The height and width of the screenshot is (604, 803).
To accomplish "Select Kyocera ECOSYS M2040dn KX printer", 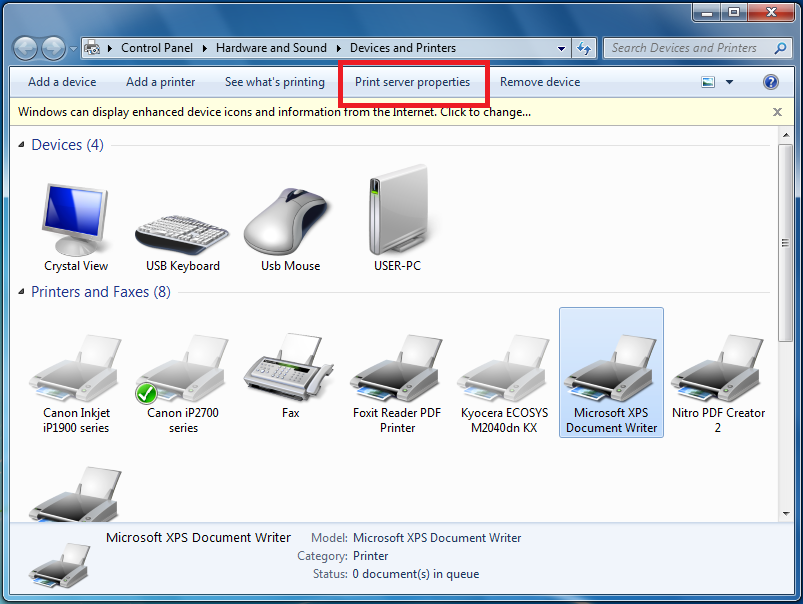I will click(x=504, y=384).
